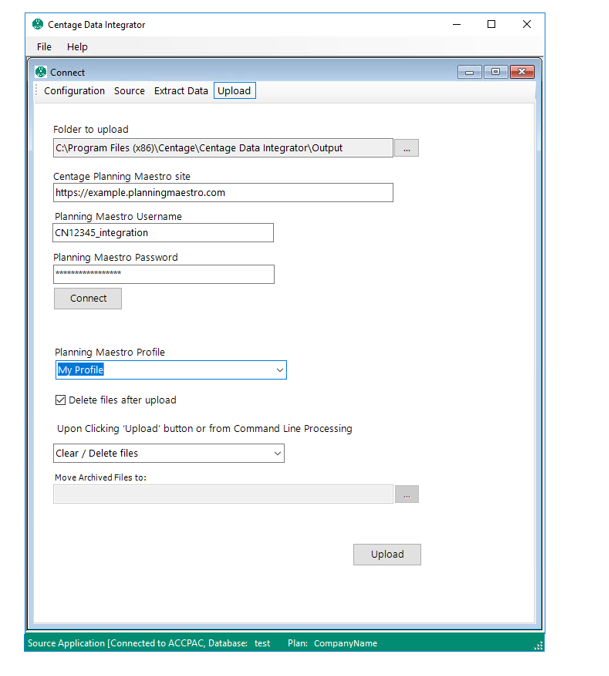Click the Centage Planning Maestro site field

click(x=223, y=192)
